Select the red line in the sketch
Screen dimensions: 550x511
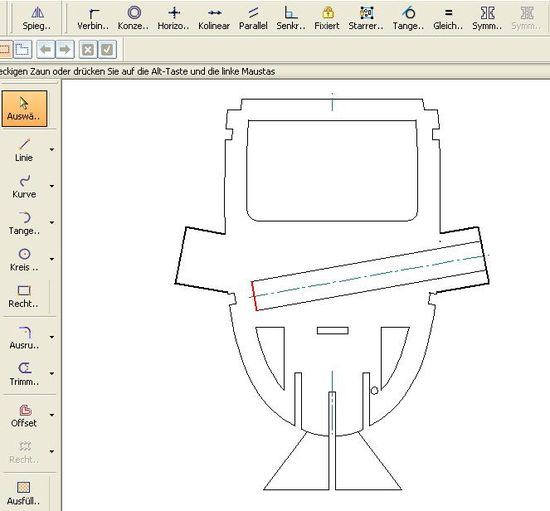(254, 296)
